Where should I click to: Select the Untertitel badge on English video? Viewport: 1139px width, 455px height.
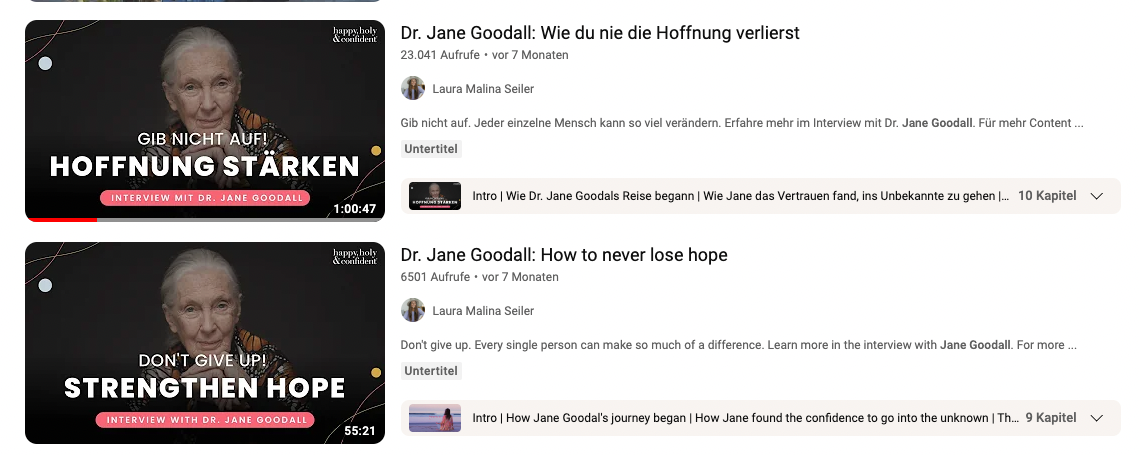click(431, 371)
